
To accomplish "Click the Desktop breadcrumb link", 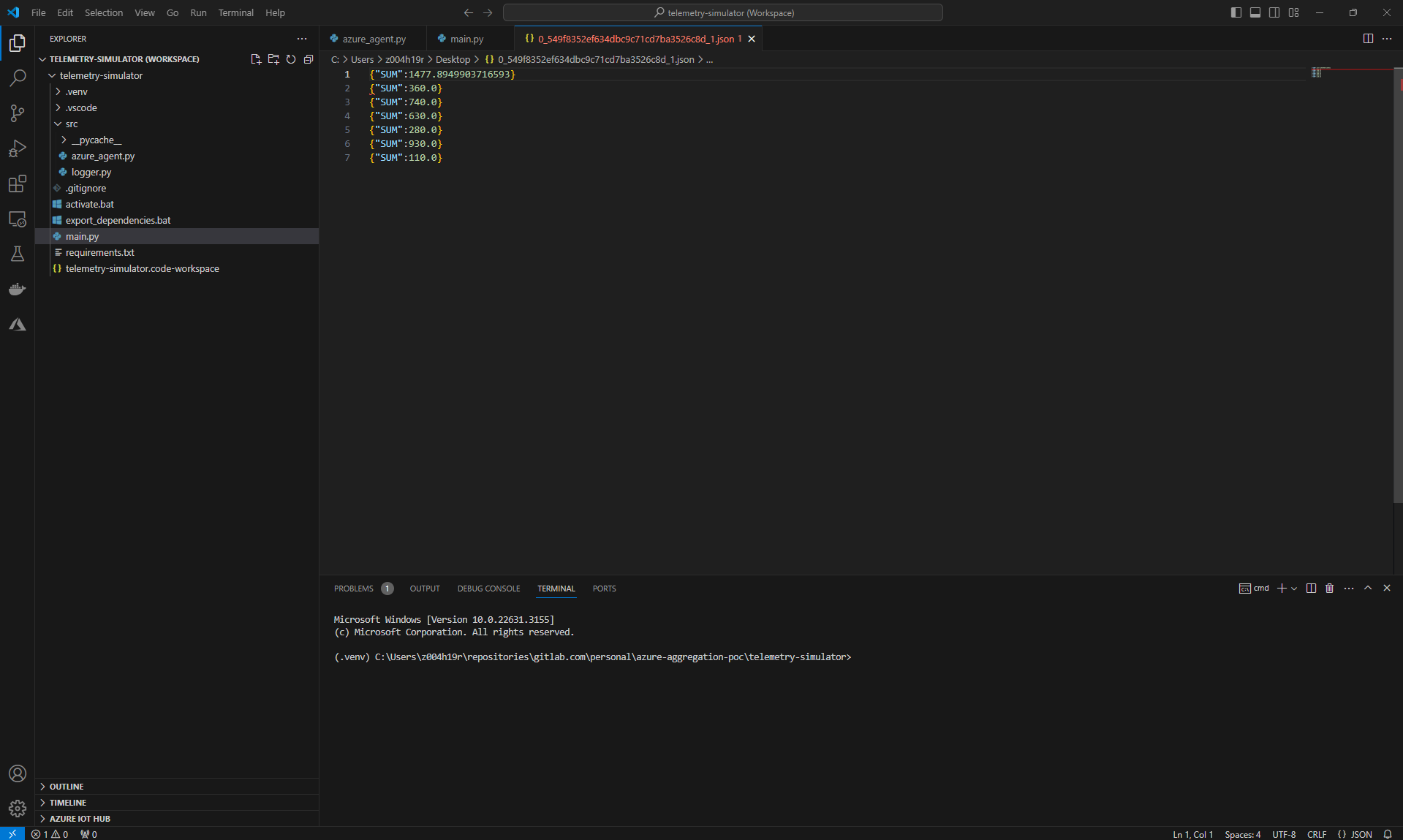I will click(453, 59).
